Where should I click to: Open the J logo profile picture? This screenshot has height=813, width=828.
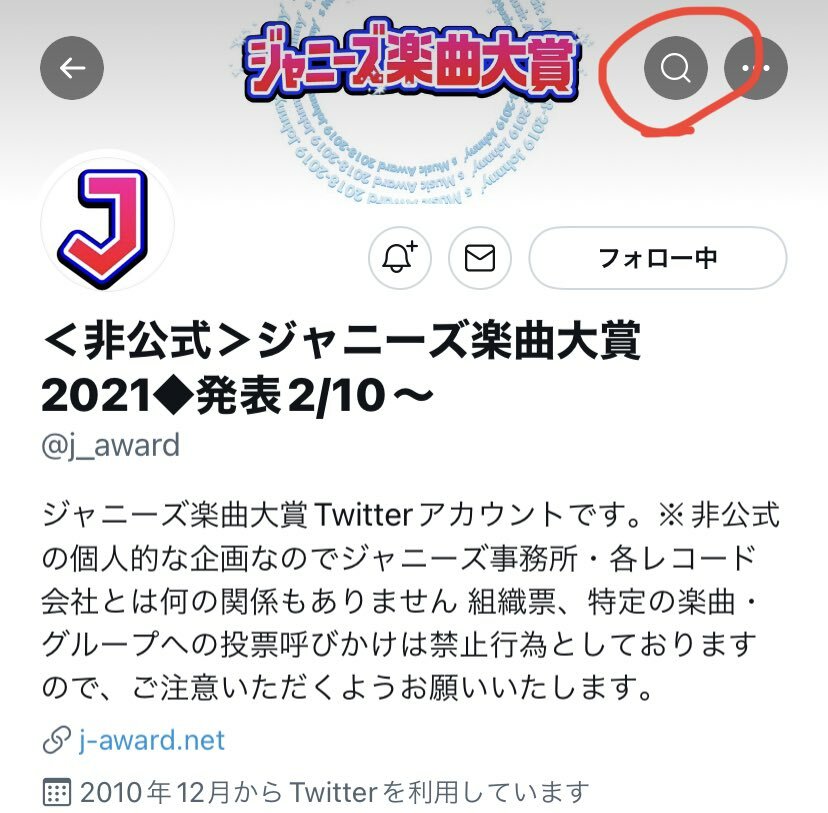click(x=108, y=224)
